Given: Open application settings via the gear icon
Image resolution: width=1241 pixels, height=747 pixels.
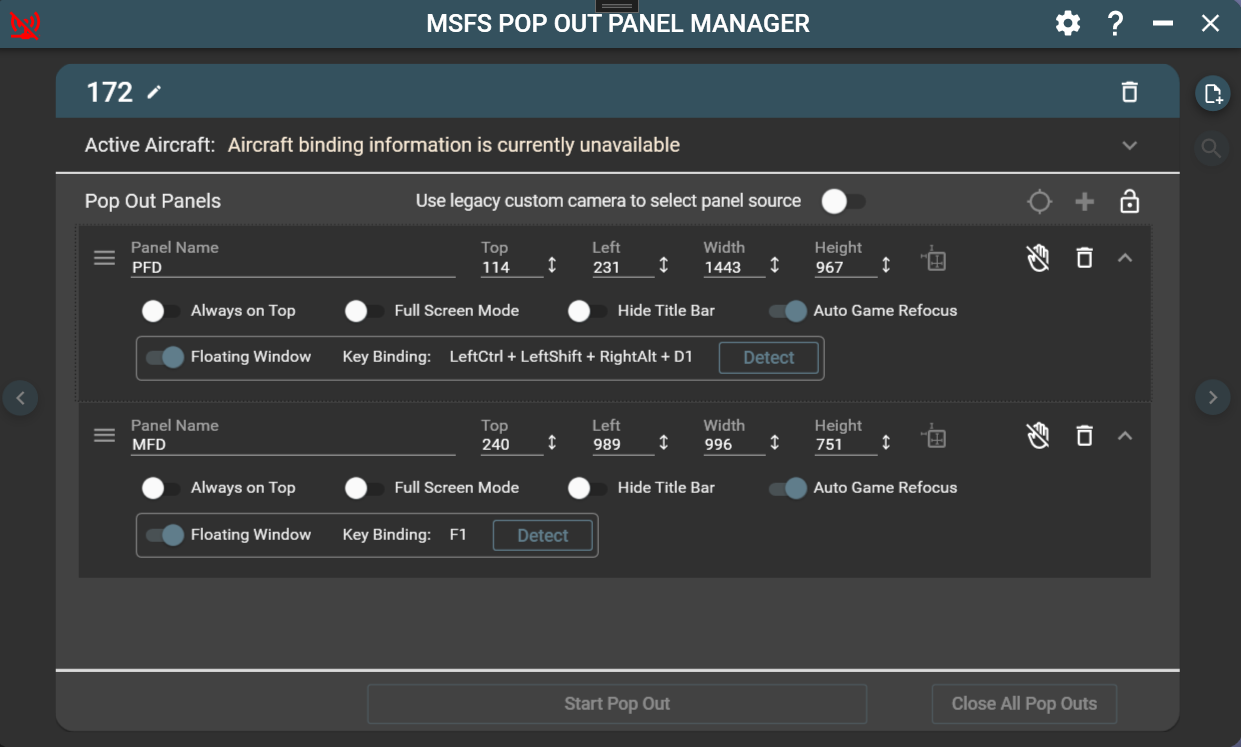Looking at the screenshot, I should pyautogui.click(x=1067, y=22).
